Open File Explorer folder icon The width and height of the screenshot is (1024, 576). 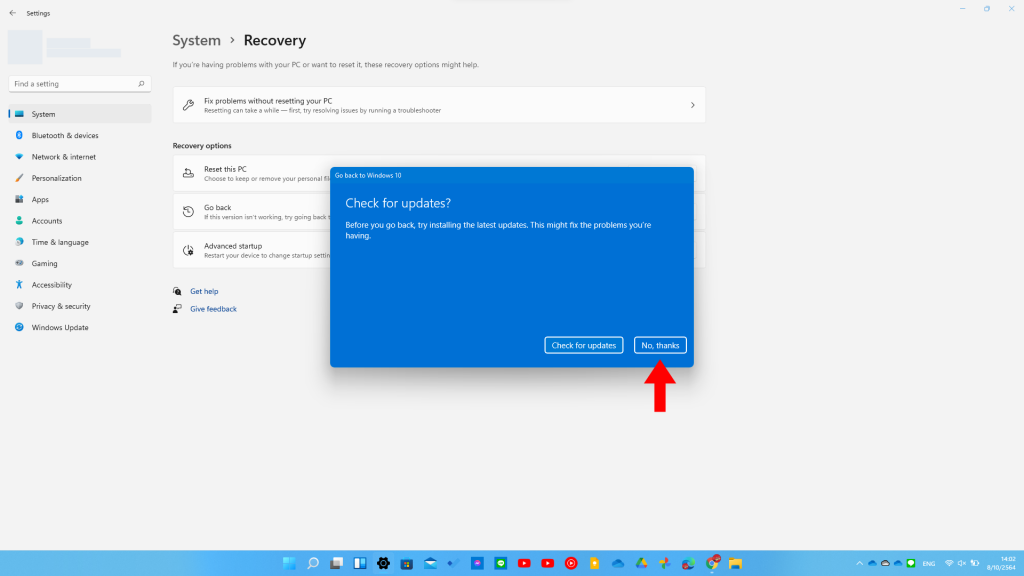pos(735,563)
